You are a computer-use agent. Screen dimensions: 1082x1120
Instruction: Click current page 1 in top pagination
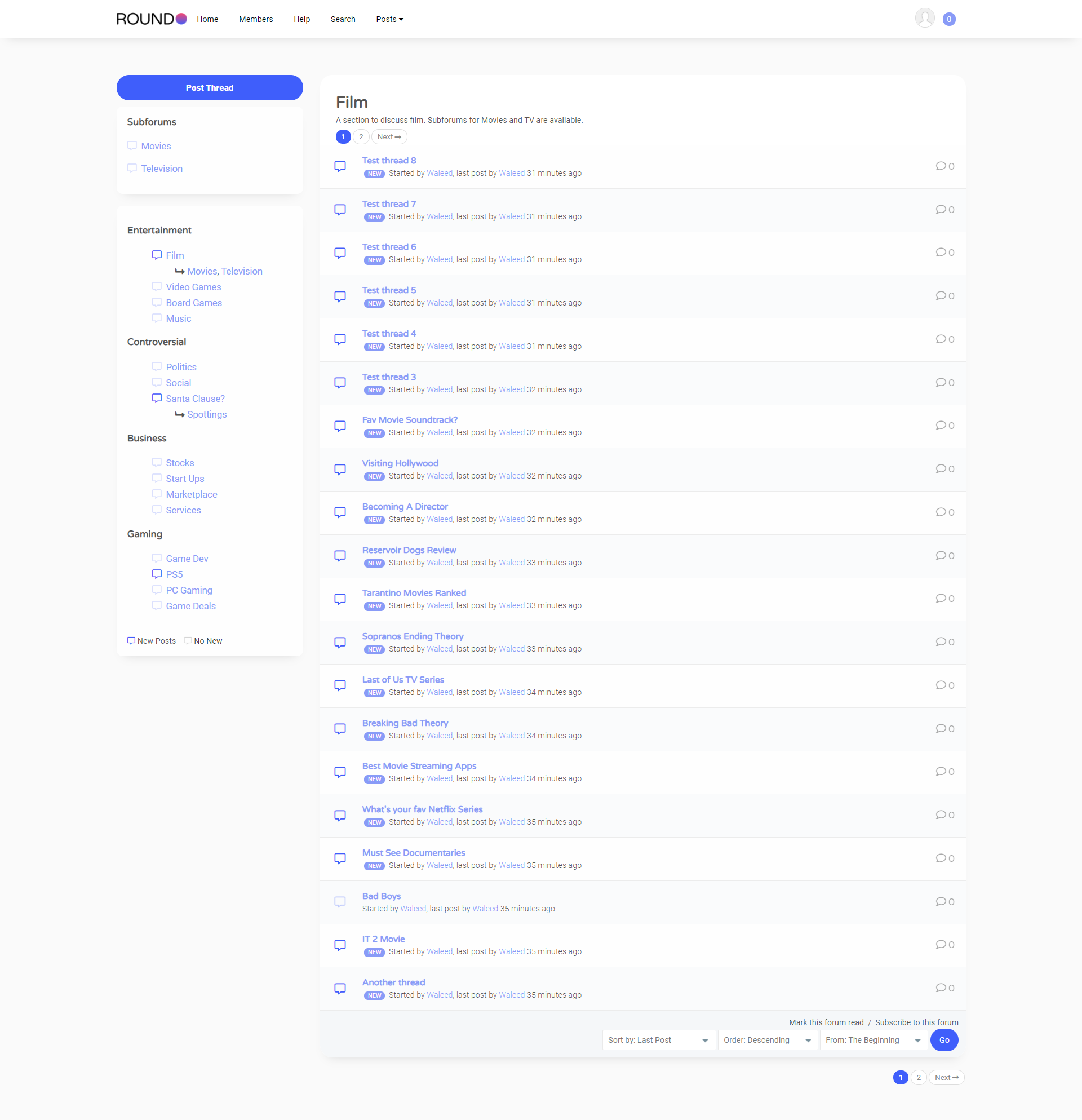click(343, 136)
